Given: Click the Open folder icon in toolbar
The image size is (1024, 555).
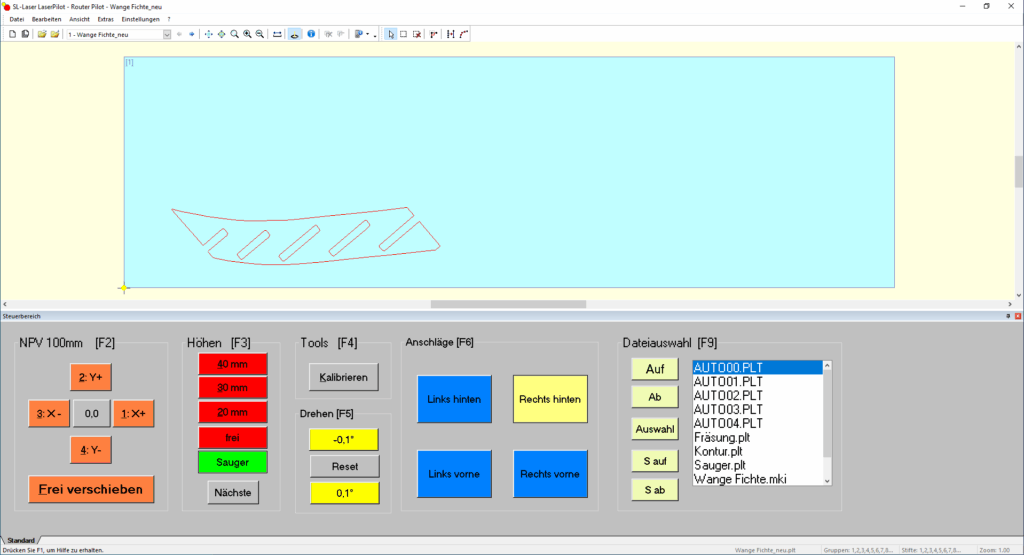Looking at the screenshot, I should 42,34.
